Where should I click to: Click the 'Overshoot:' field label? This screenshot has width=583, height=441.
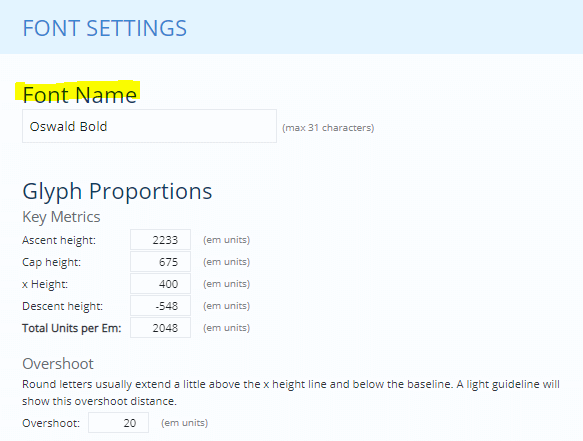51,423
